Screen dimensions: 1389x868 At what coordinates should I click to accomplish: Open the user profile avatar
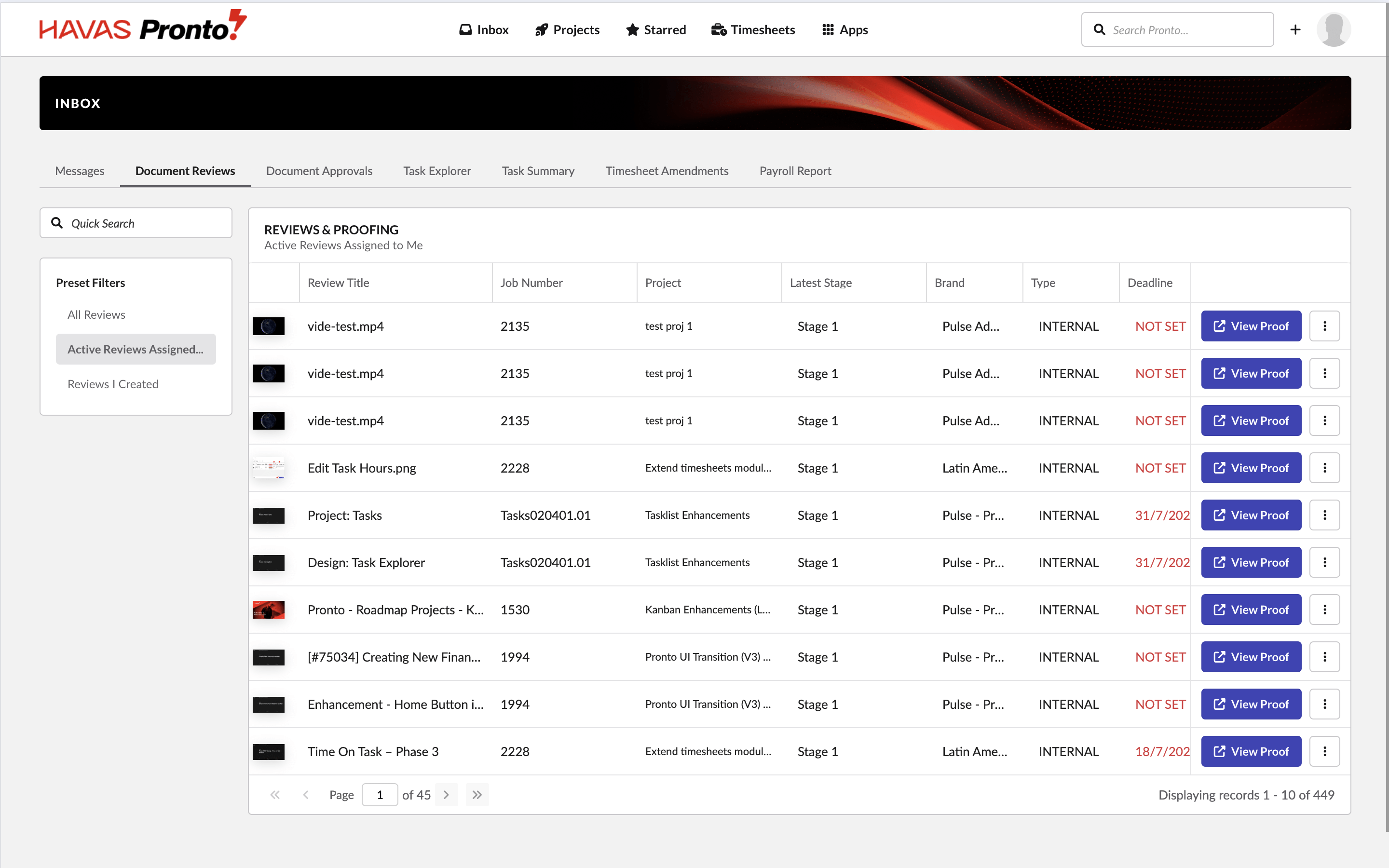(1334, 30)
